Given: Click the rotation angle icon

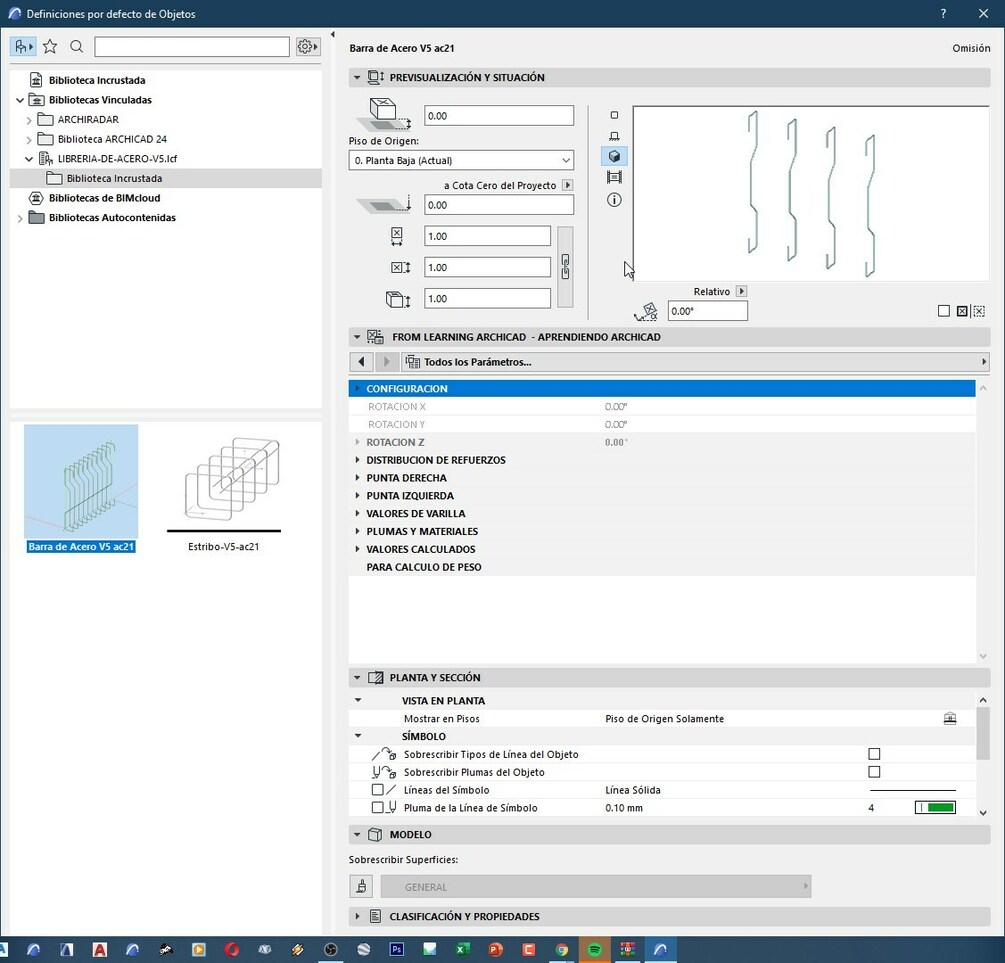Looking at the screenshot, I should [x=646, y=312].
